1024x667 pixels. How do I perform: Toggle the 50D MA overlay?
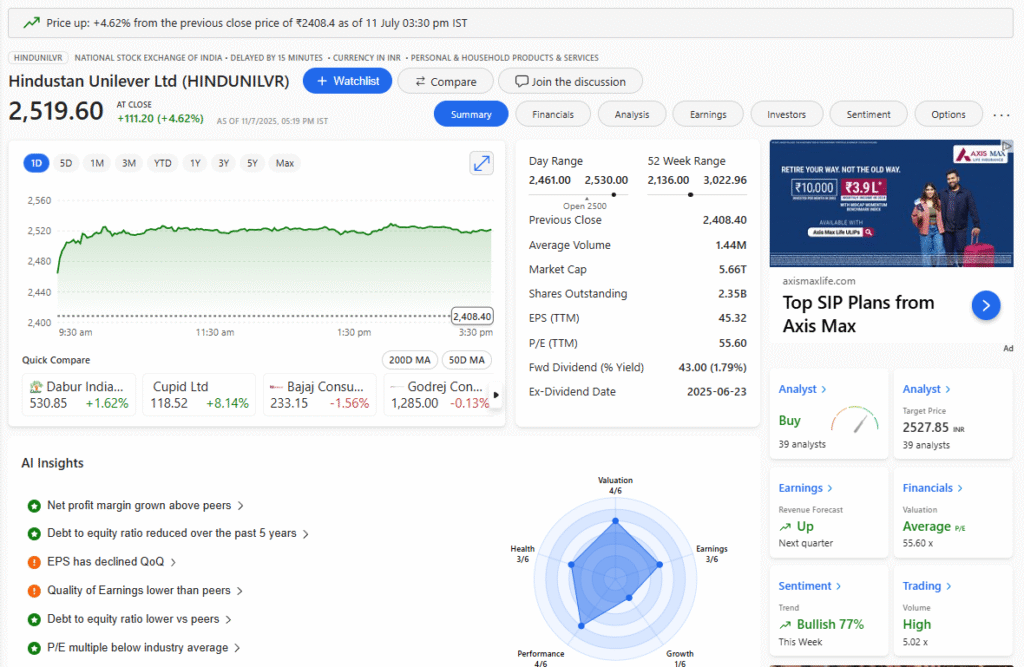(466, 360)
